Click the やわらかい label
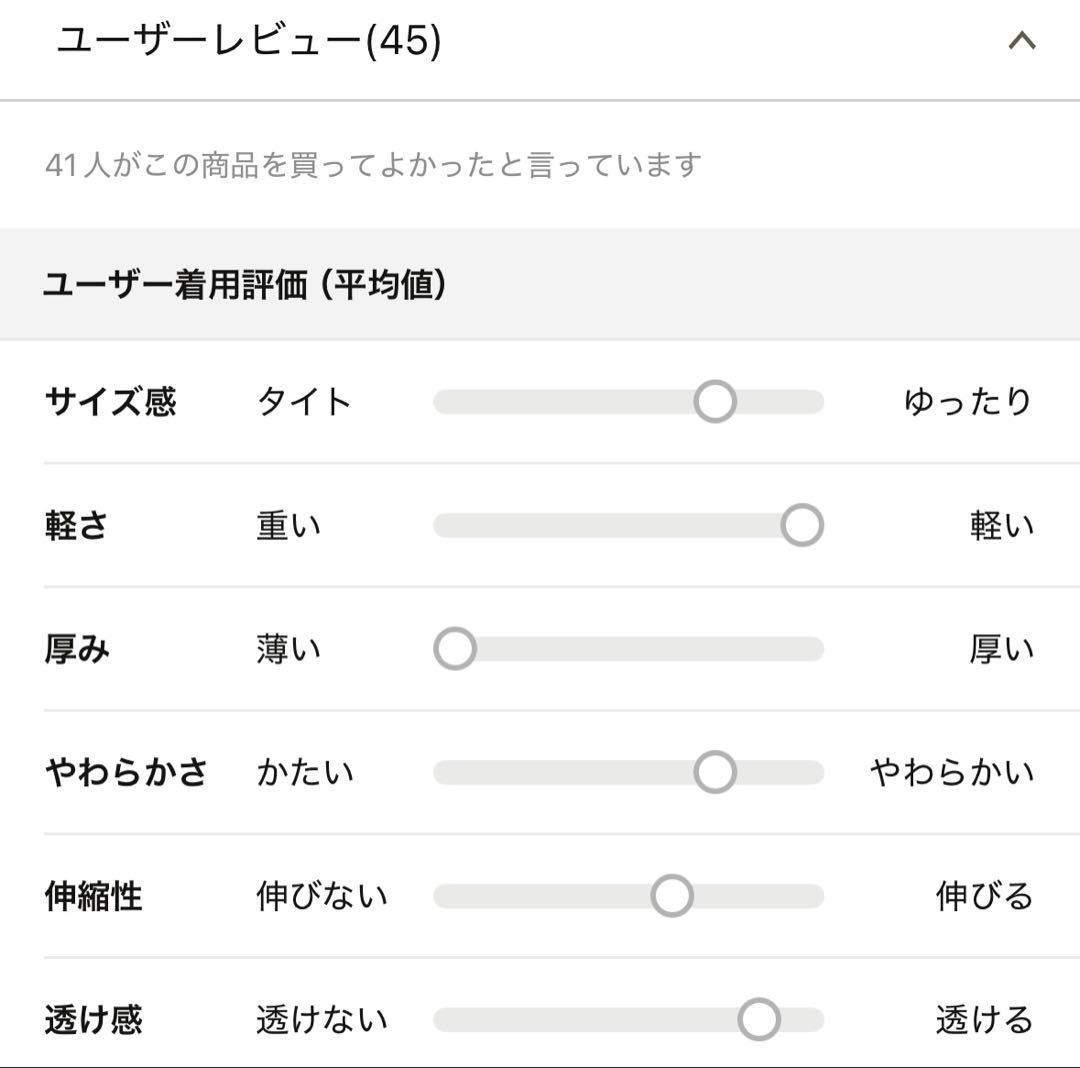 click(x=947, y=771)
